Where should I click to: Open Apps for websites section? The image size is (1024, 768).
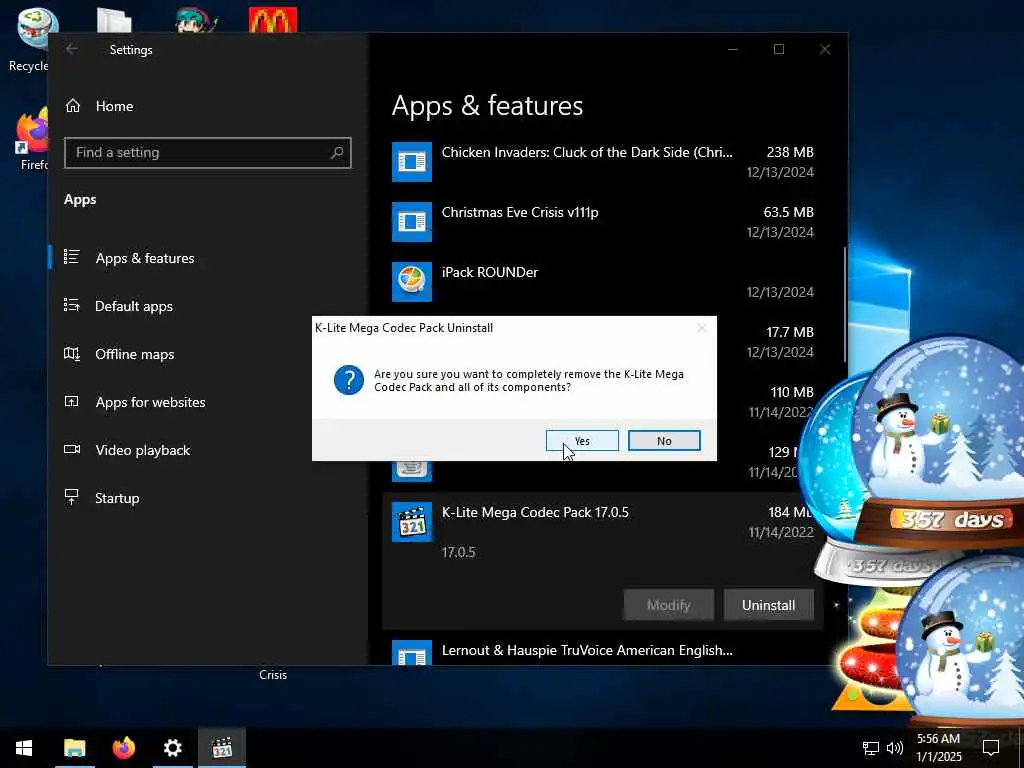tap(150, 402)
